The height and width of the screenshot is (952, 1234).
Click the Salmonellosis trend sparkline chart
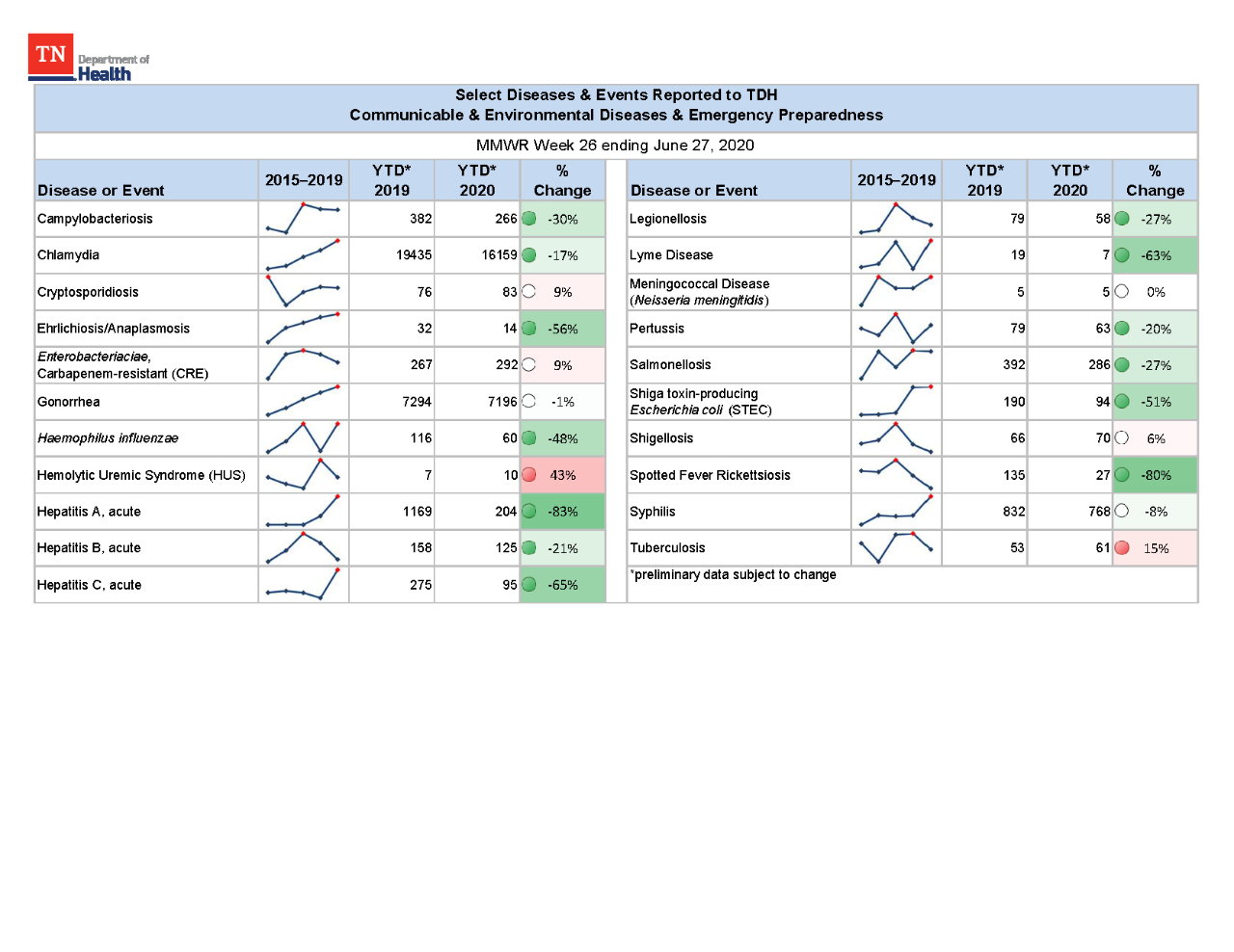tap(897, 365)
